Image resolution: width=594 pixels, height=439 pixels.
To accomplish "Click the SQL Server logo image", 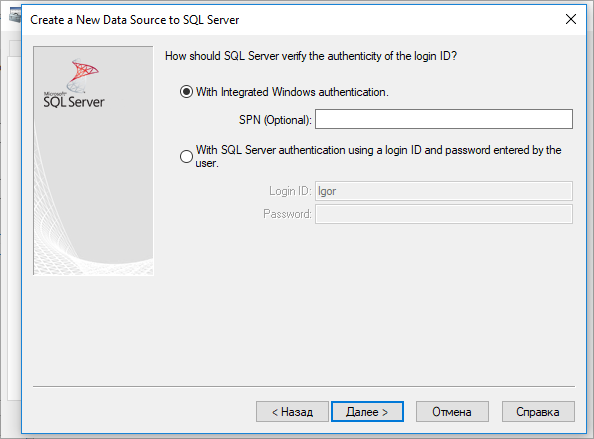I will tap(74, 83).
